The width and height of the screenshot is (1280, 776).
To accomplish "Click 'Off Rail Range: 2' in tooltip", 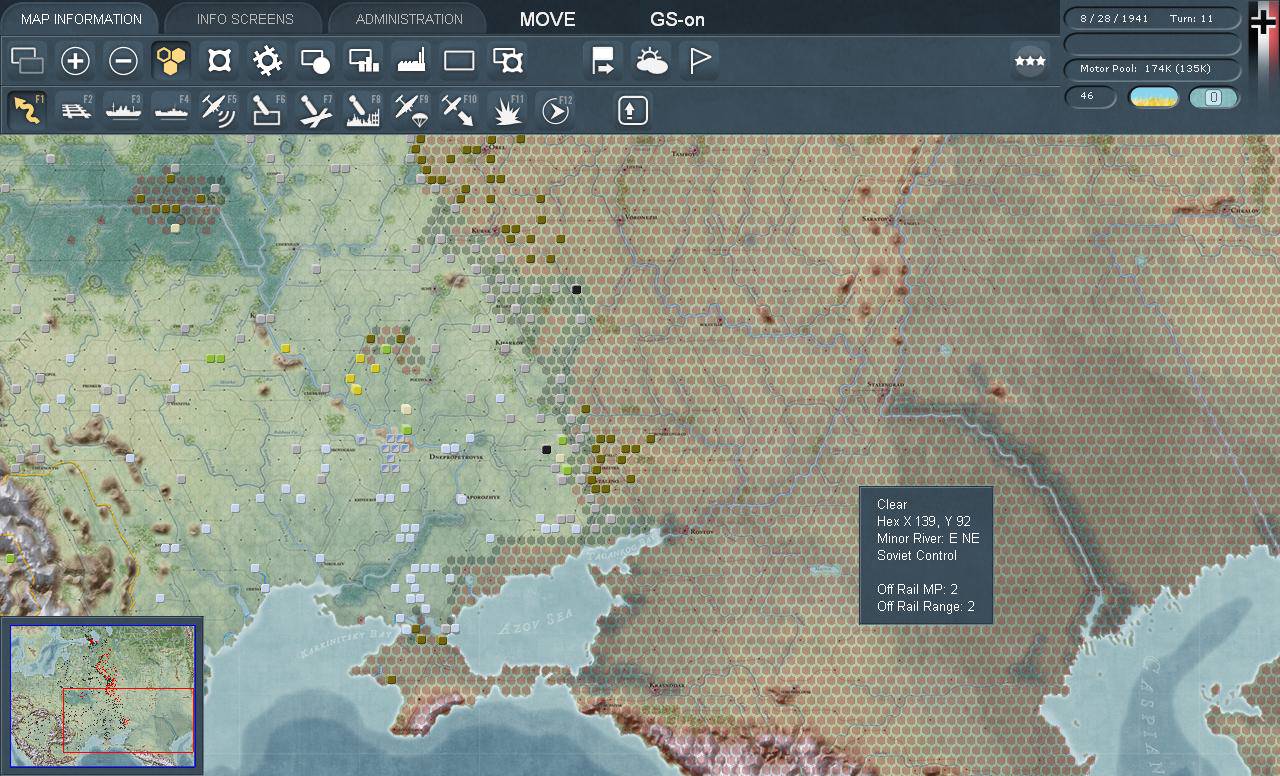I will tap(926, 606).
